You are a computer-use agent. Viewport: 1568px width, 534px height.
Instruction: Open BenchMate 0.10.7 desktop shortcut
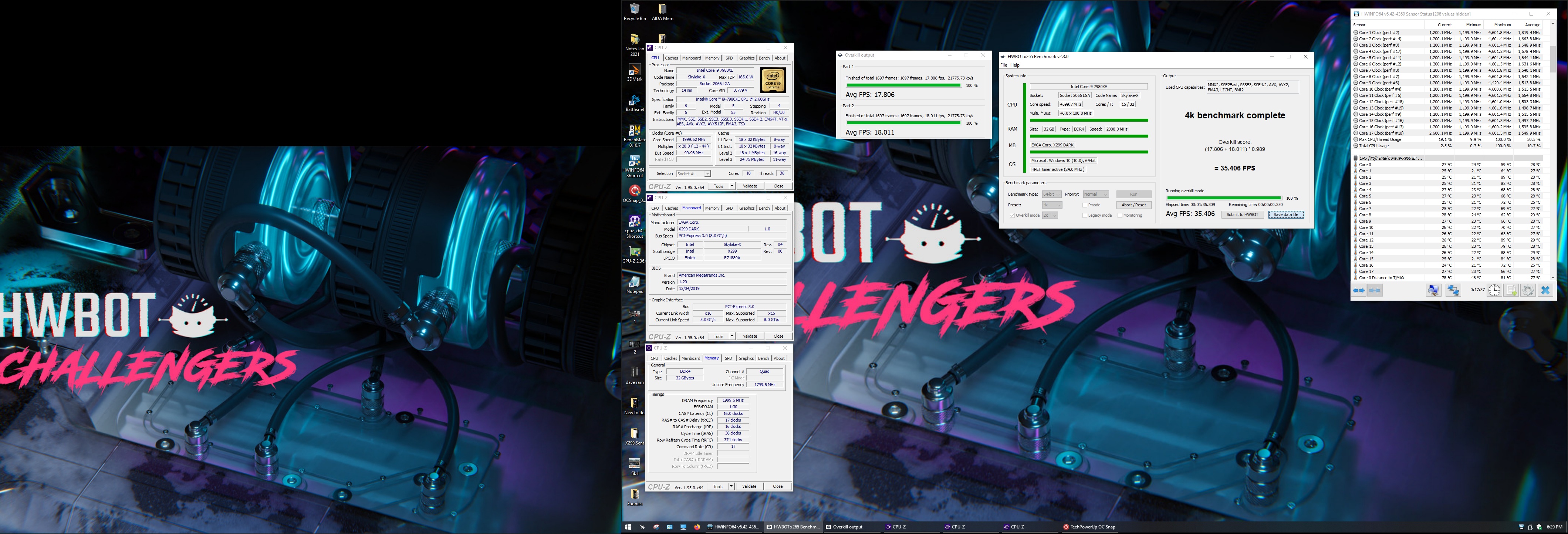634,136
